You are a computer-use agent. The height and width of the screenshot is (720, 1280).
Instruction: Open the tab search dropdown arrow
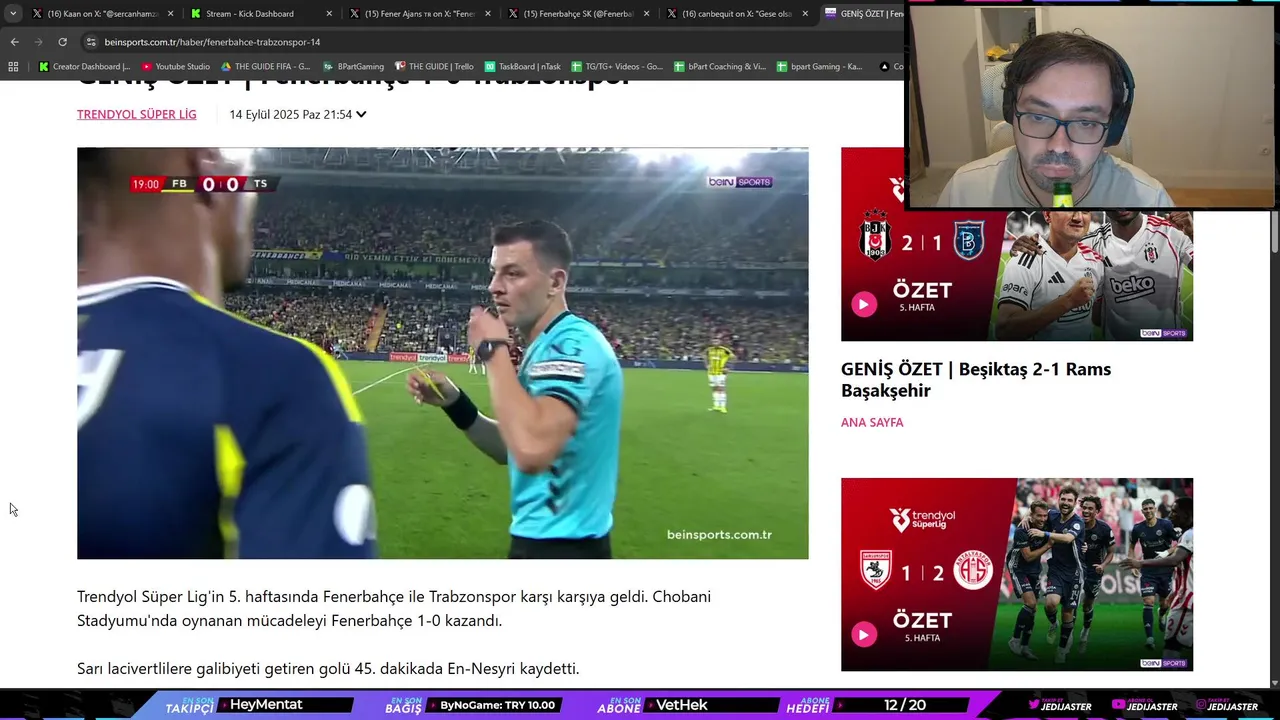point(13,14)
